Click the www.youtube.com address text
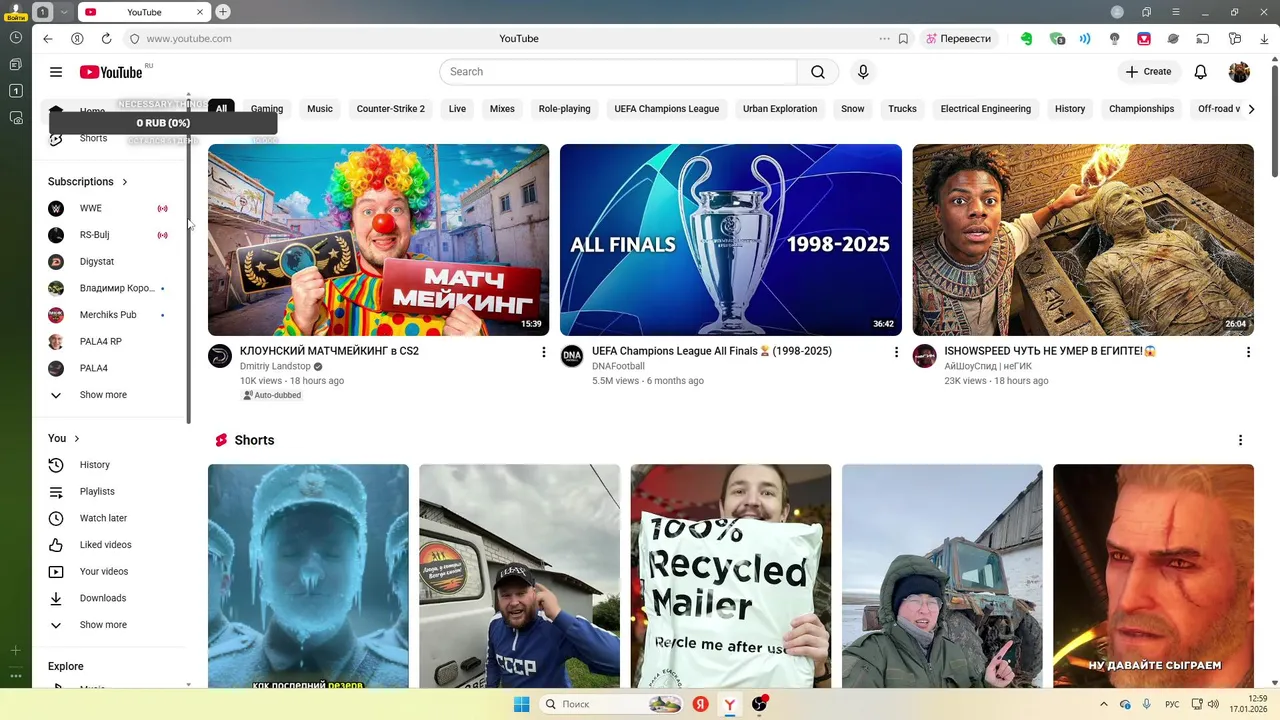This screenshot has width=1280, height=720. [189, 38]
